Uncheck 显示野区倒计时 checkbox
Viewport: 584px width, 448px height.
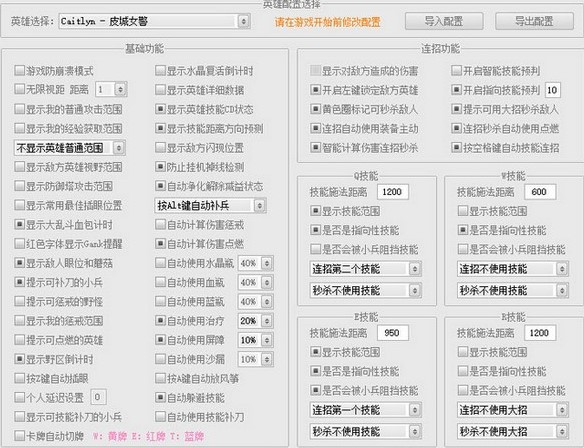click(19, 359)
